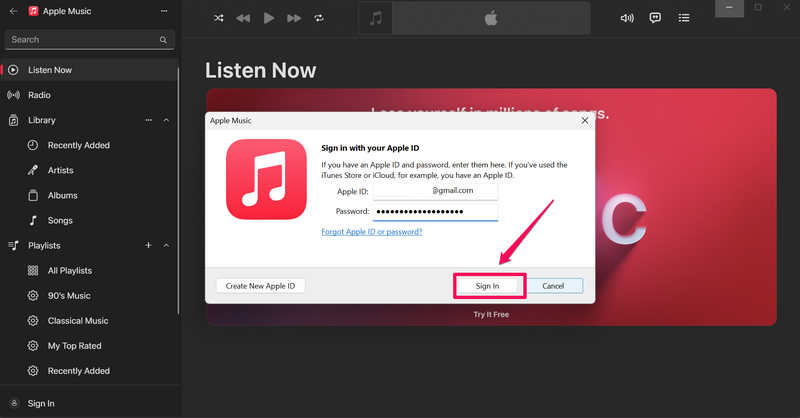The height and width of the screenshot is (418, 800).
Task: Click the Password field
Action: 435,212
